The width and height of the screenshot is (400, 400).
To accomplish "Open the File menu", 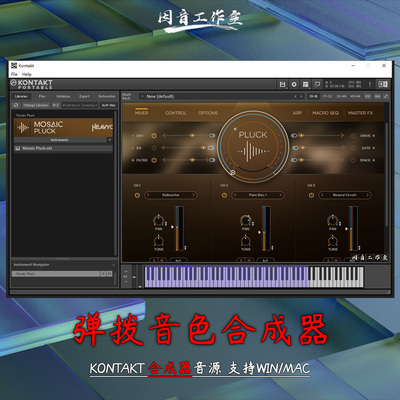I will pyautogui.click(x=14, y=74).
